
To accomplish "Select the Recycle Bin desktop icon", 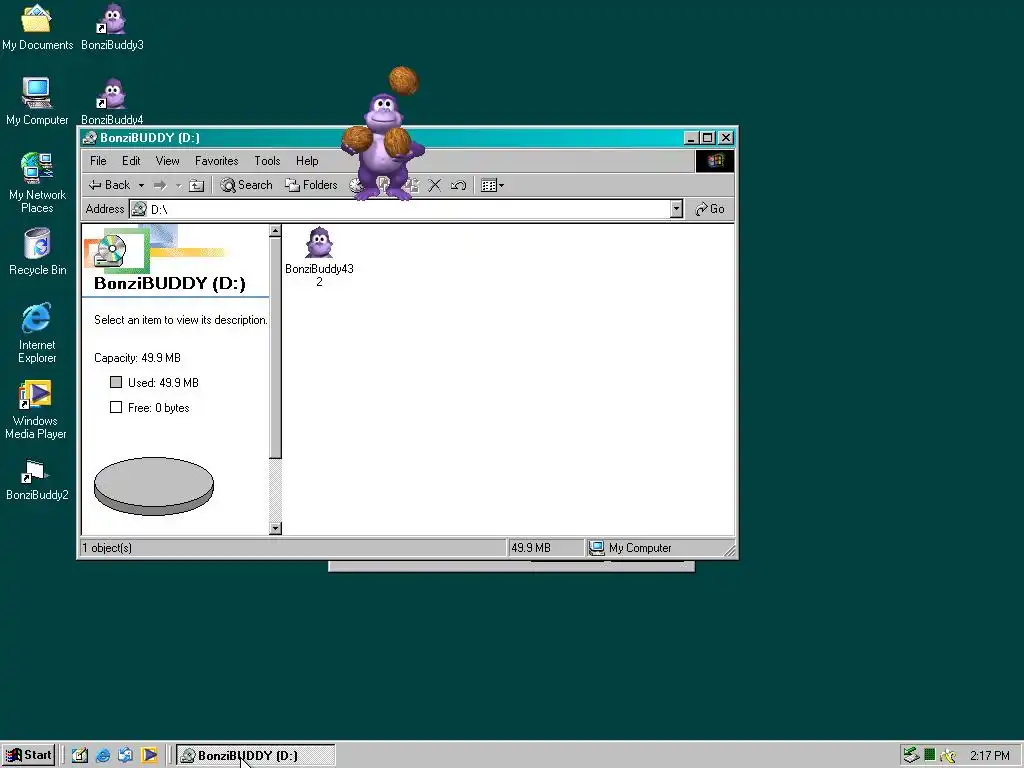I will pyautogui.click(x=37, y=251).
